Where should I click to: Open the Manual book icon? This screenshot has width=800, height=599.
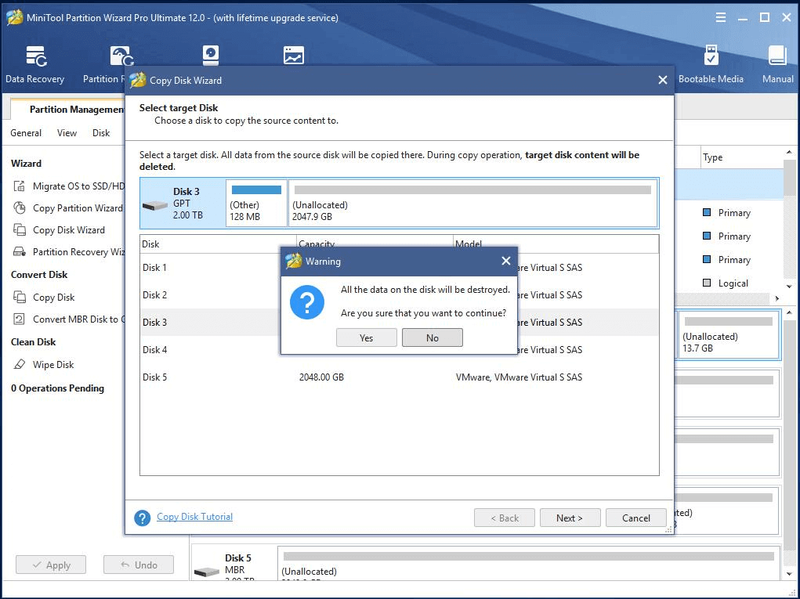click(778, 56)
